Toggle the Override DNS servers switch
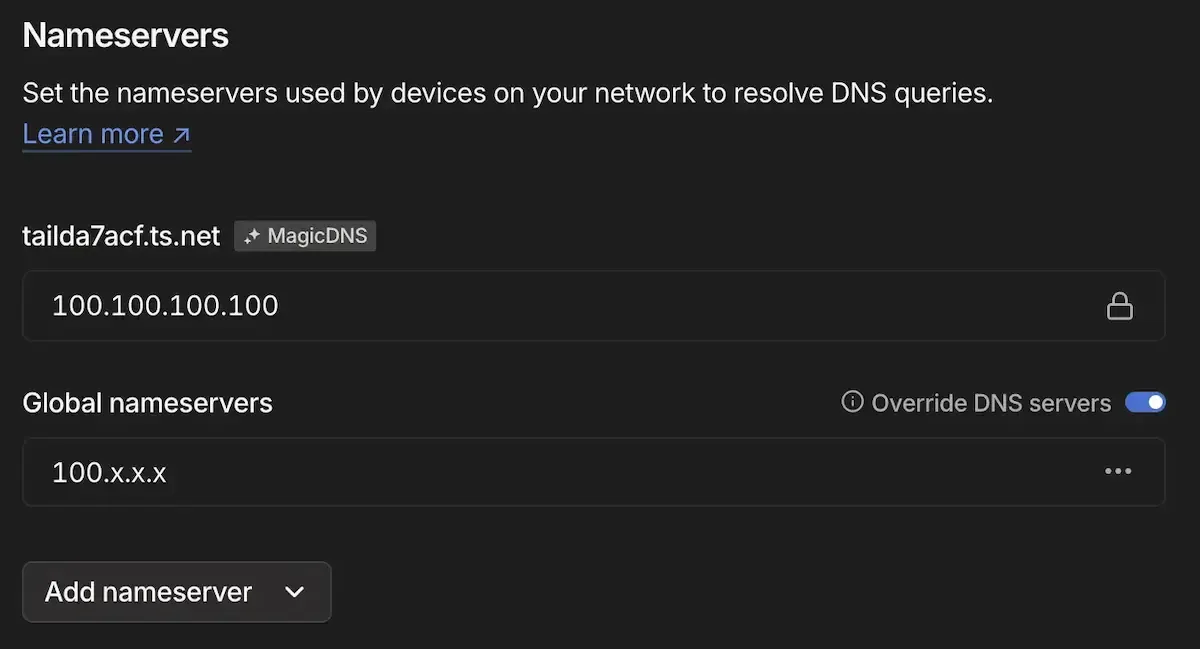 point(1145,402)
